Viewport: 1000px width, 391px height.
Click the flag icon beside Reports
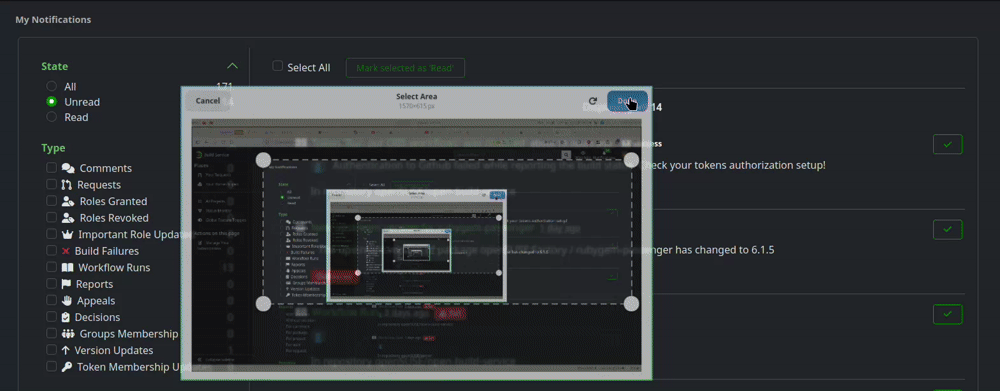(67, 284)
